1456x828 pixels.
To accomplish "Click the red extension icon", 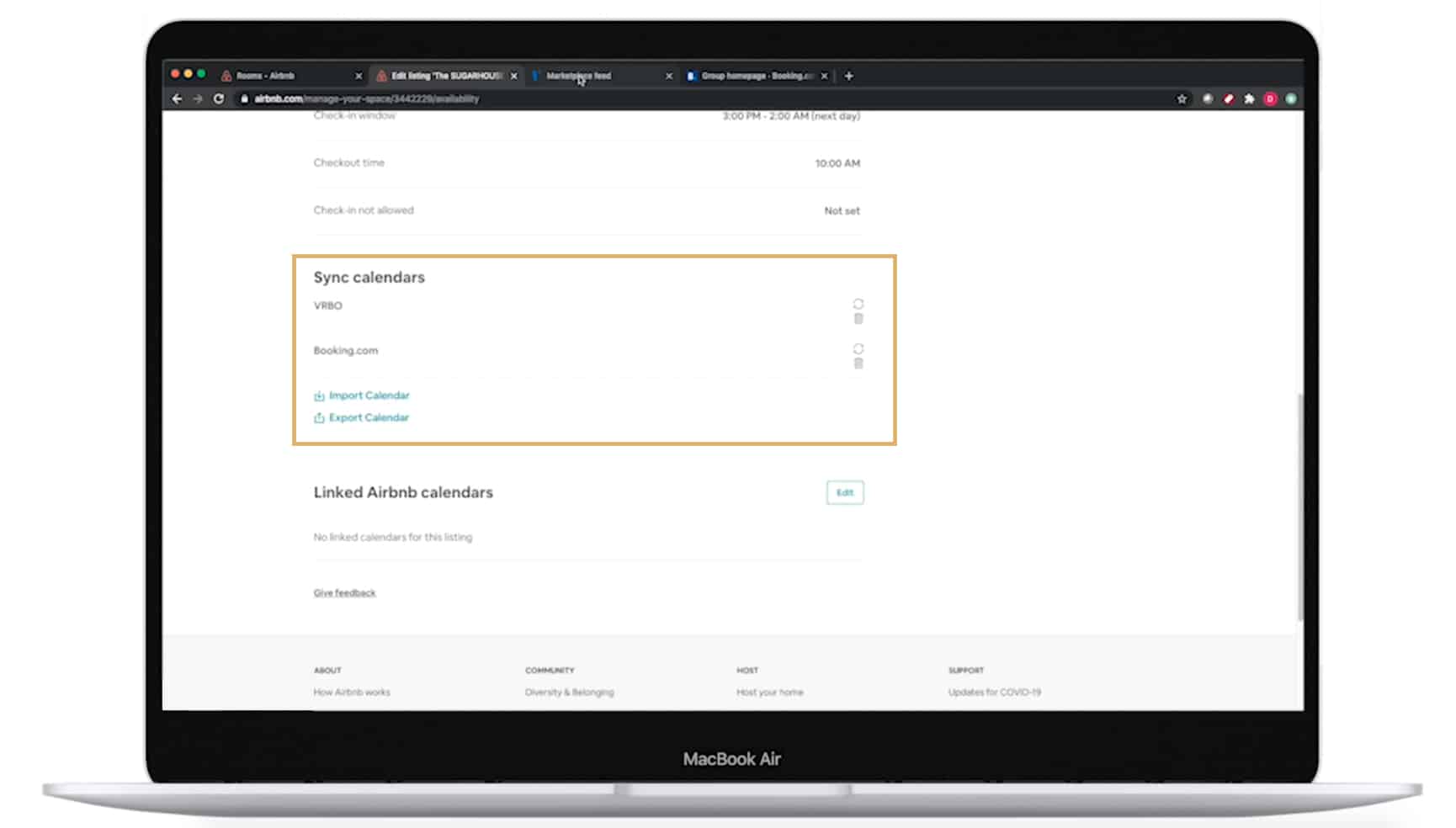I will (1228, 98).
